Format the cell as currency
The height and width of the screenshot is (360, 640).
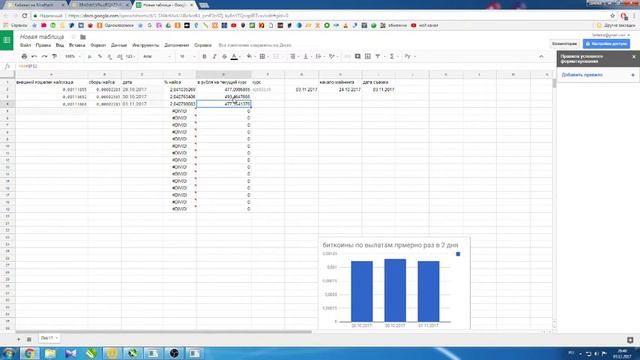(90, 56)
